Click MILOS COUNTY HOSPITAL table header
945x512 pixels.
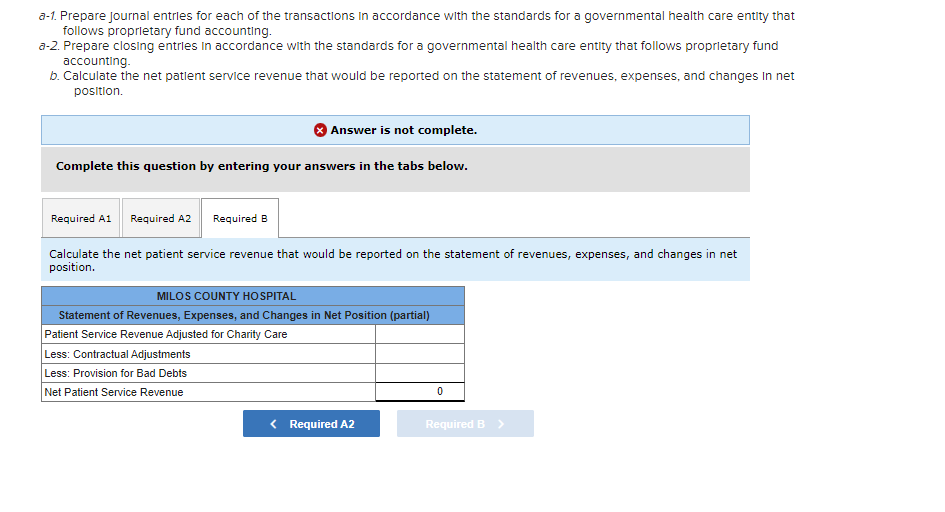(253, 296)
